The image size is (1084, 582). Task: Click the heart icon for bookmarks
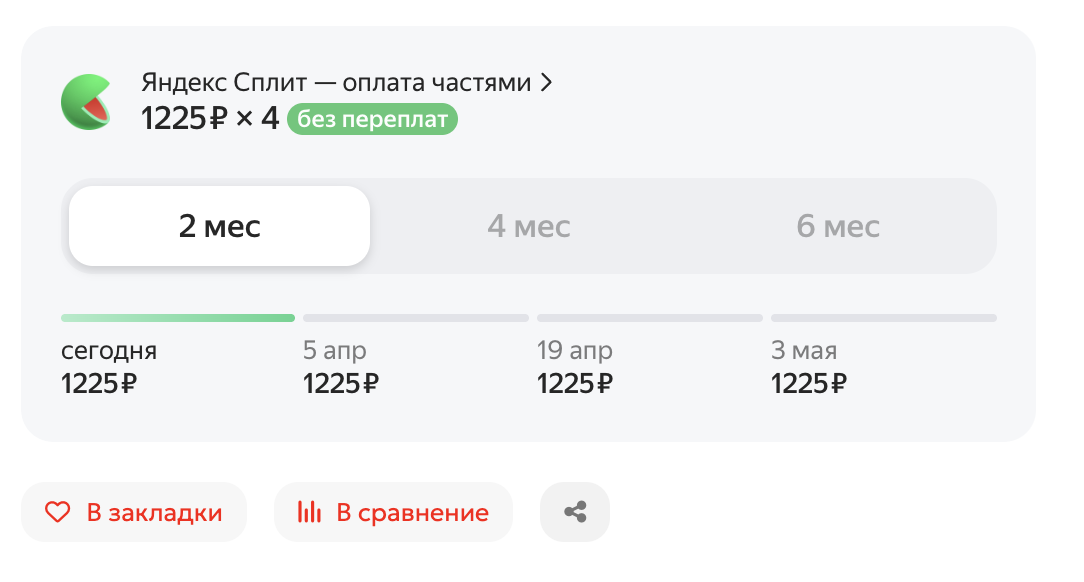58,513
